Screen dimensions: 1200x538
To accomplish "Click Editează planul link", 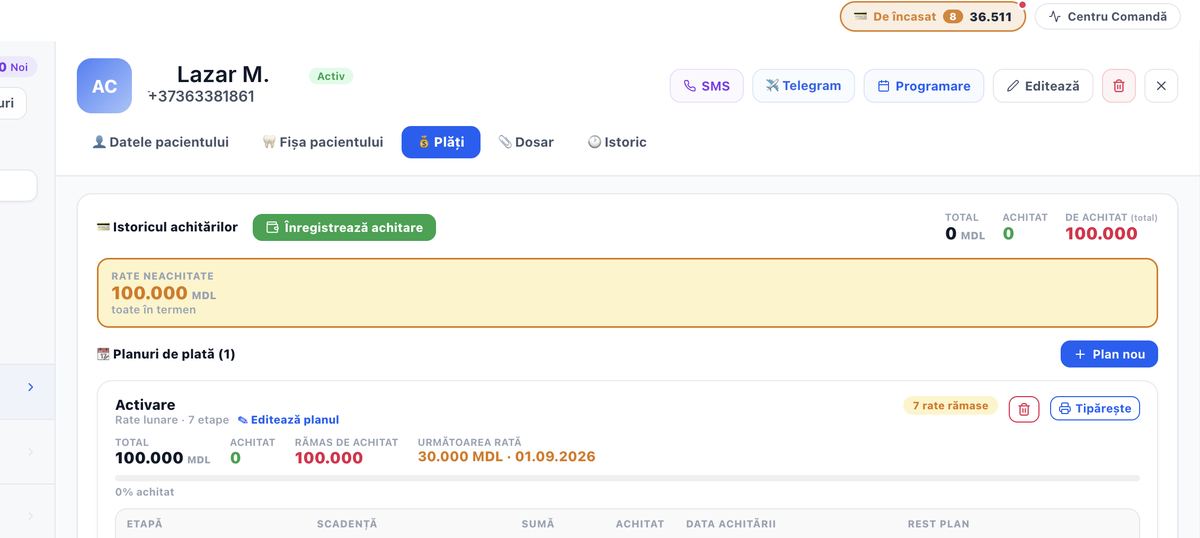I will (x=288, y=420).
